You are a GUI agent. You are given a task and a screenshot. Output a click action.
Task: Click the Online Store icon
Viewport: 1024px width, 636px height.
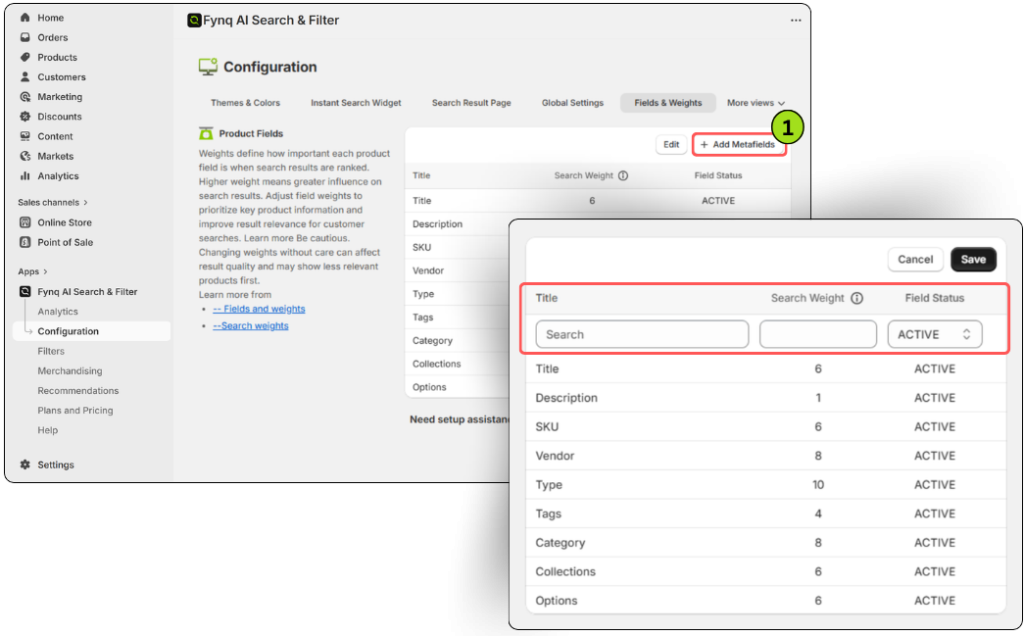coord(25,222)
